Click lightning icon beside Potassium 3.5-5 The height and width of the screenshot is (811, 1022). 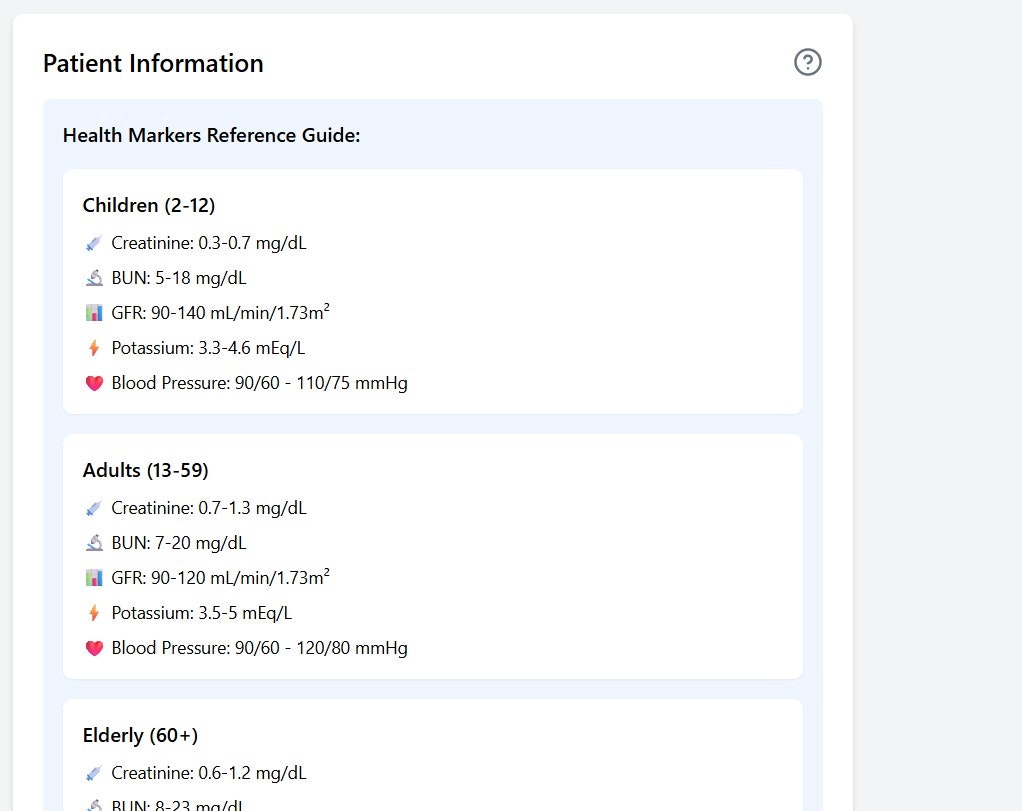[94, 613]
